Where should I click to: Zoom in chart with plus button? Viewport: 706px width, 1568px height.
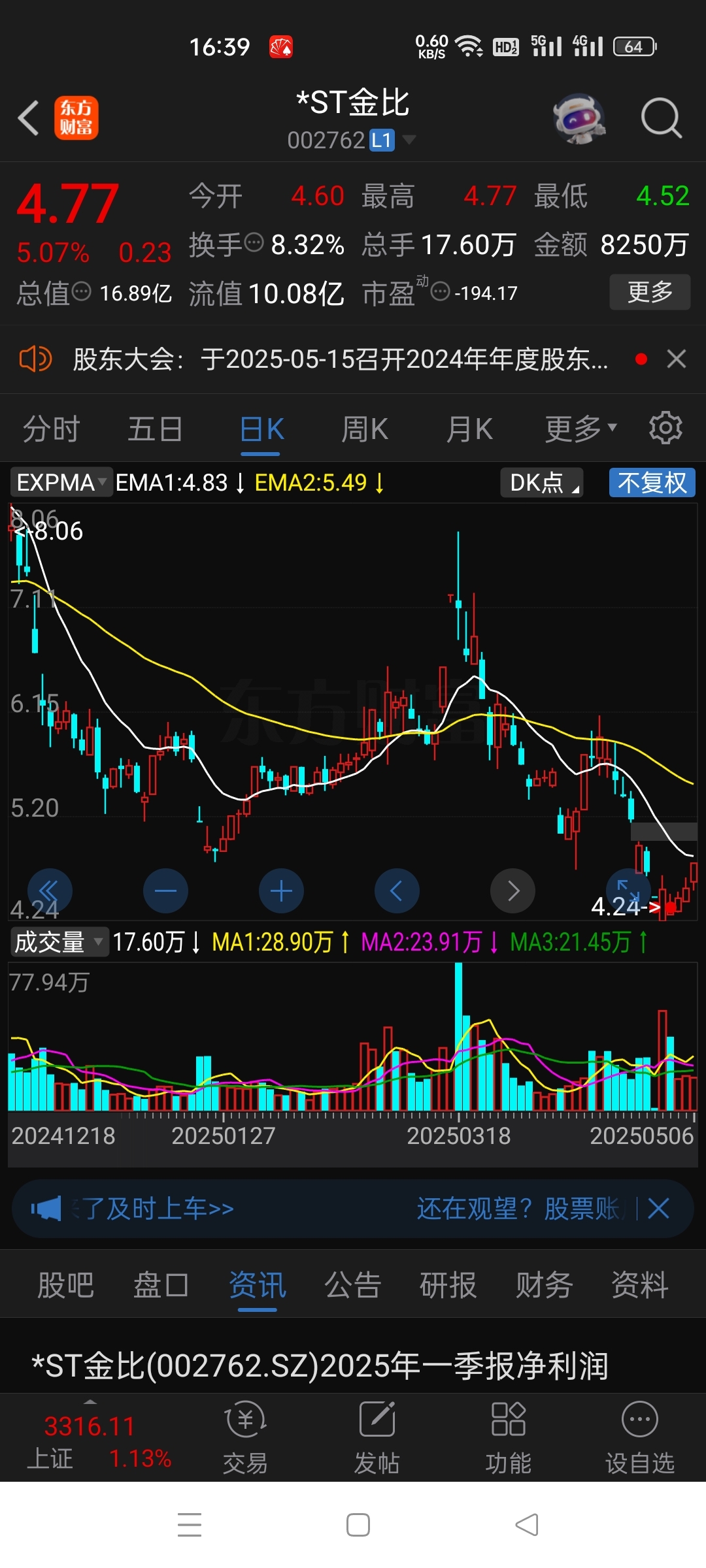[x=281, y=890]
